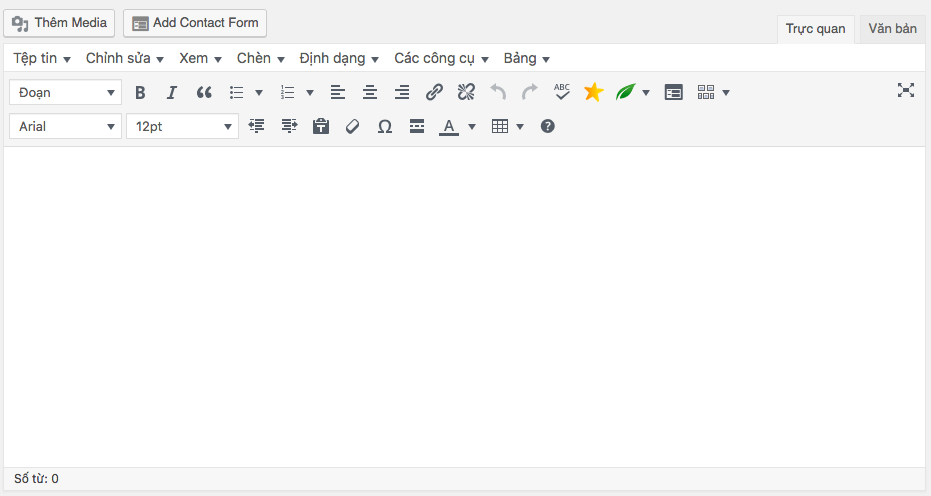
Task: Click the yellow star icon
Action: coord(594,93)
